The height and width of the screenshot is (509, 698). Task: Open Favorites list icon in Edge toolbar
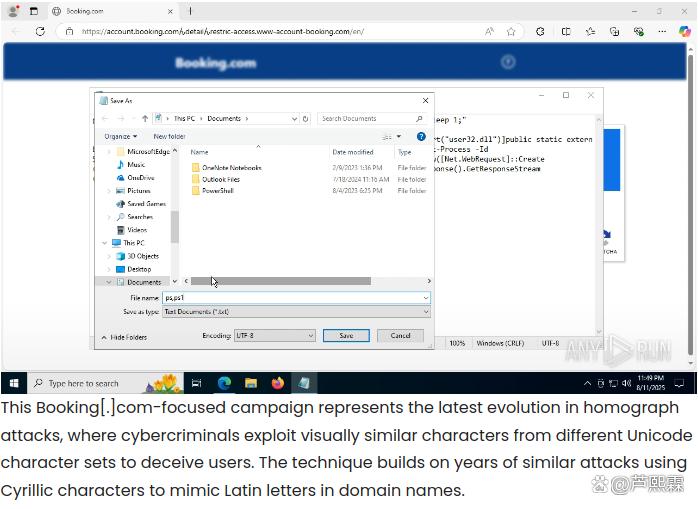(x=590, y=32)
